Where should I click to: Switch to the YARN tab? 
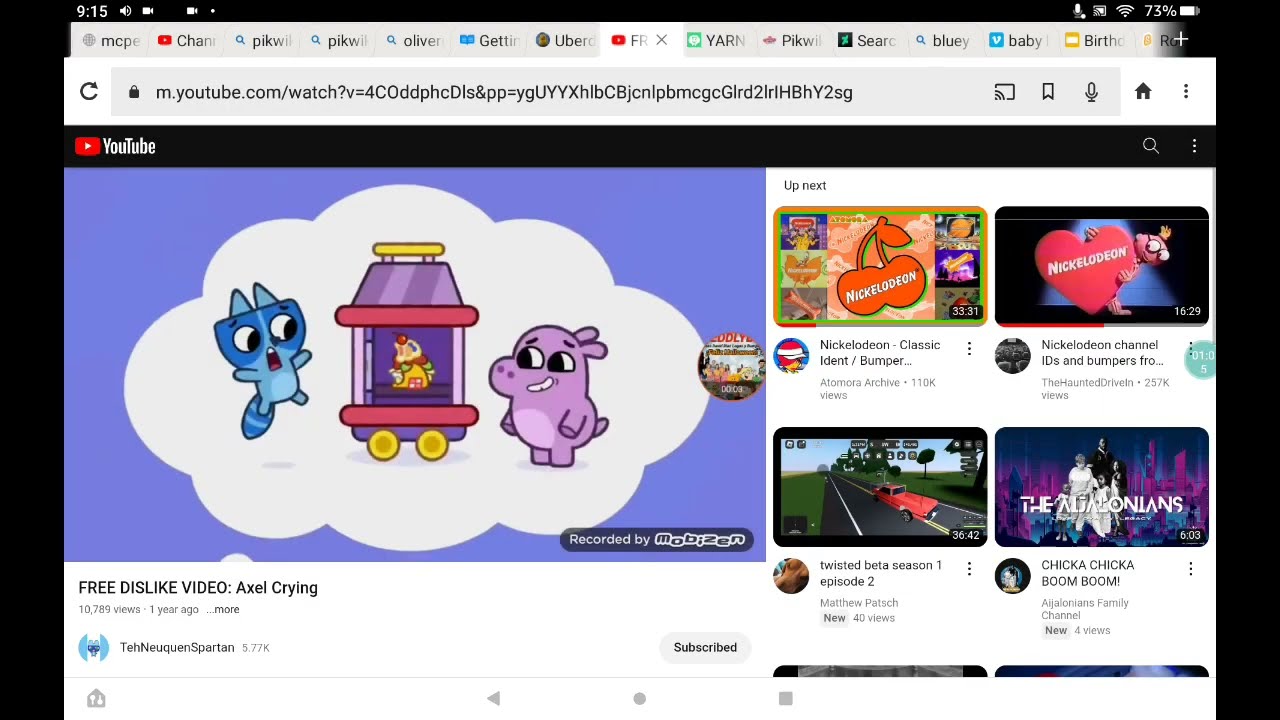tap(716, 41)
